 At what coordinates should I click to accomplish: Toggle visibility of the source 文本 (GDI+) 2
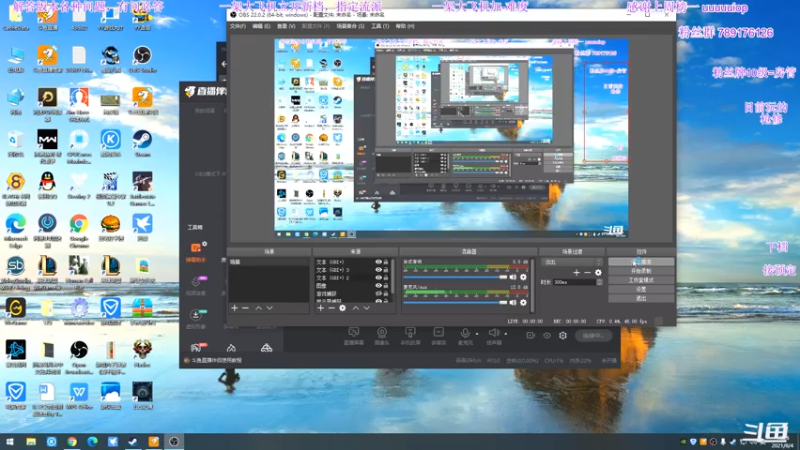coord(379,278)
